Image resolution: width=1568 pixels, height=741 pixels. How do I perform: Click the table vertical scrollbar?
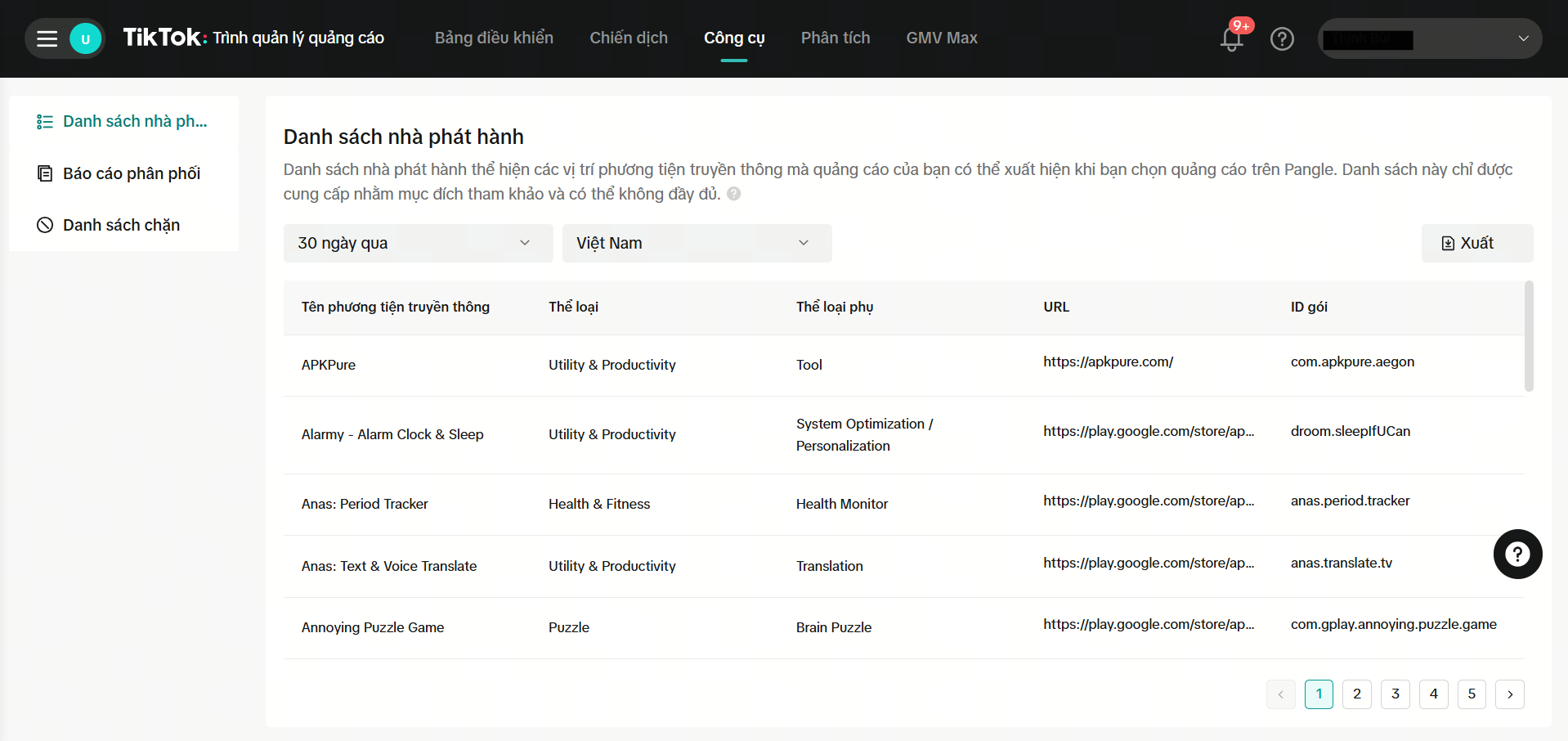click(1529, 336)
